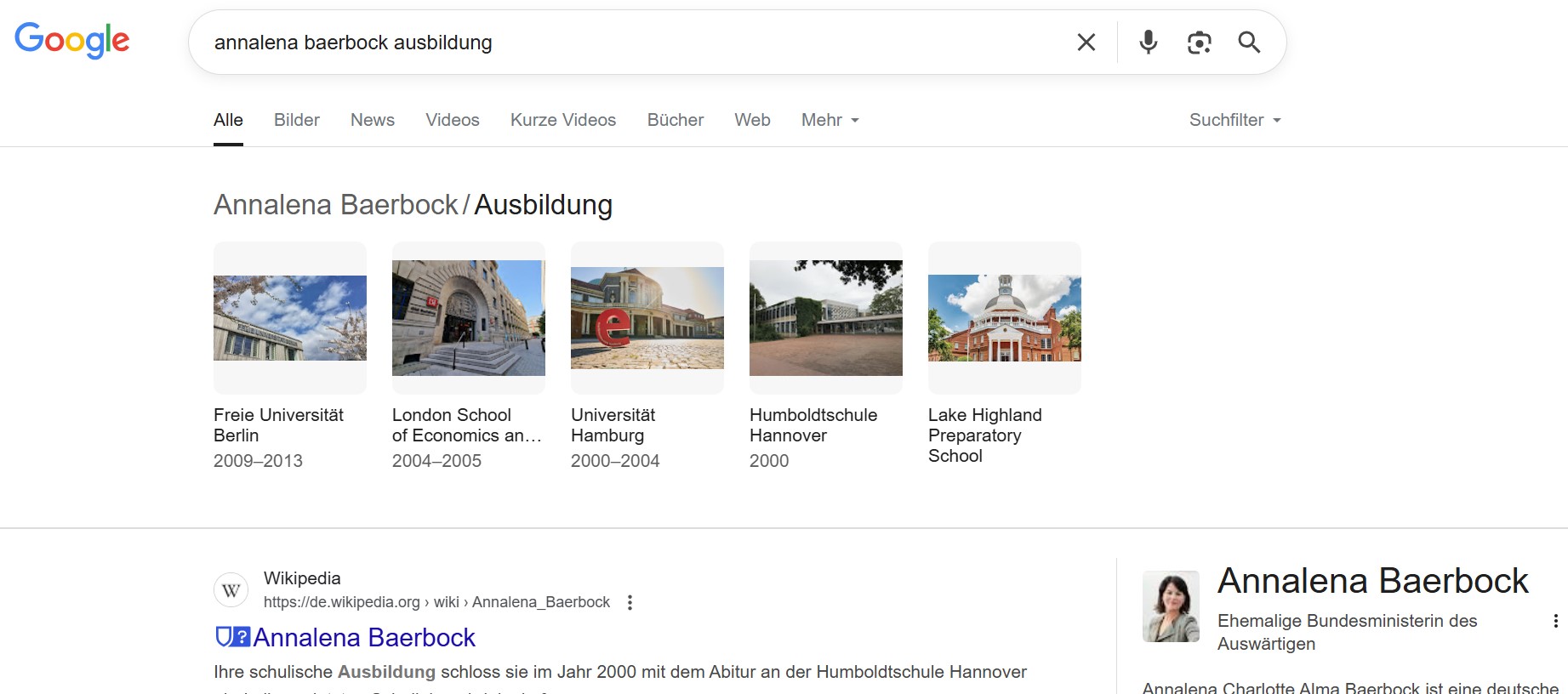
Task: Click the '2009–2013' years text
Action: point(258,461)
